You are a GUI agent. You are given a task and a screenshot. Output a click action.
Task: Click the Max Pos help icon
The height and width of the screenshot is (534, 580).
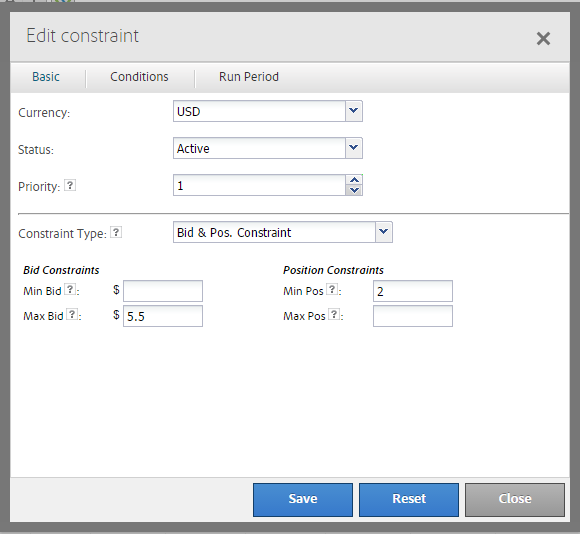coord(334,314)
